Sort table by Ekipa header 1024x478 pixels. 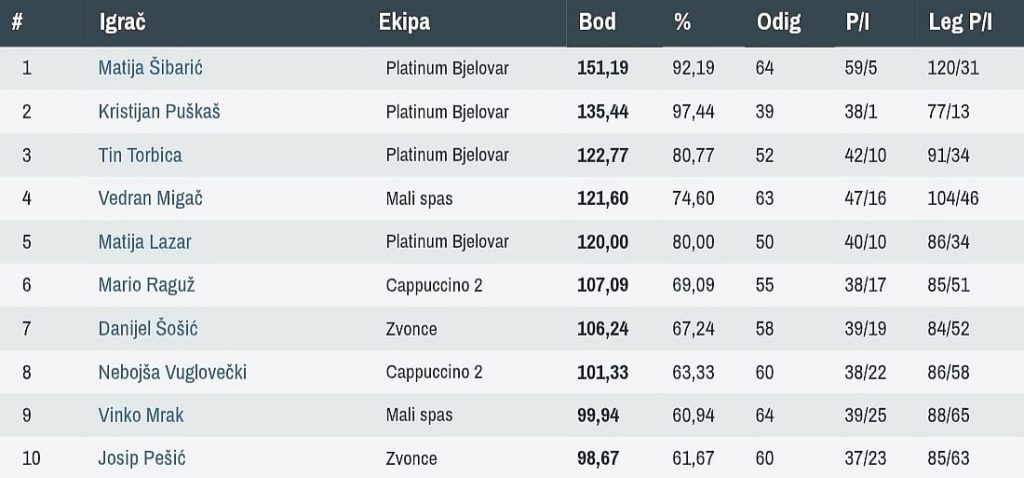(404, 22)
